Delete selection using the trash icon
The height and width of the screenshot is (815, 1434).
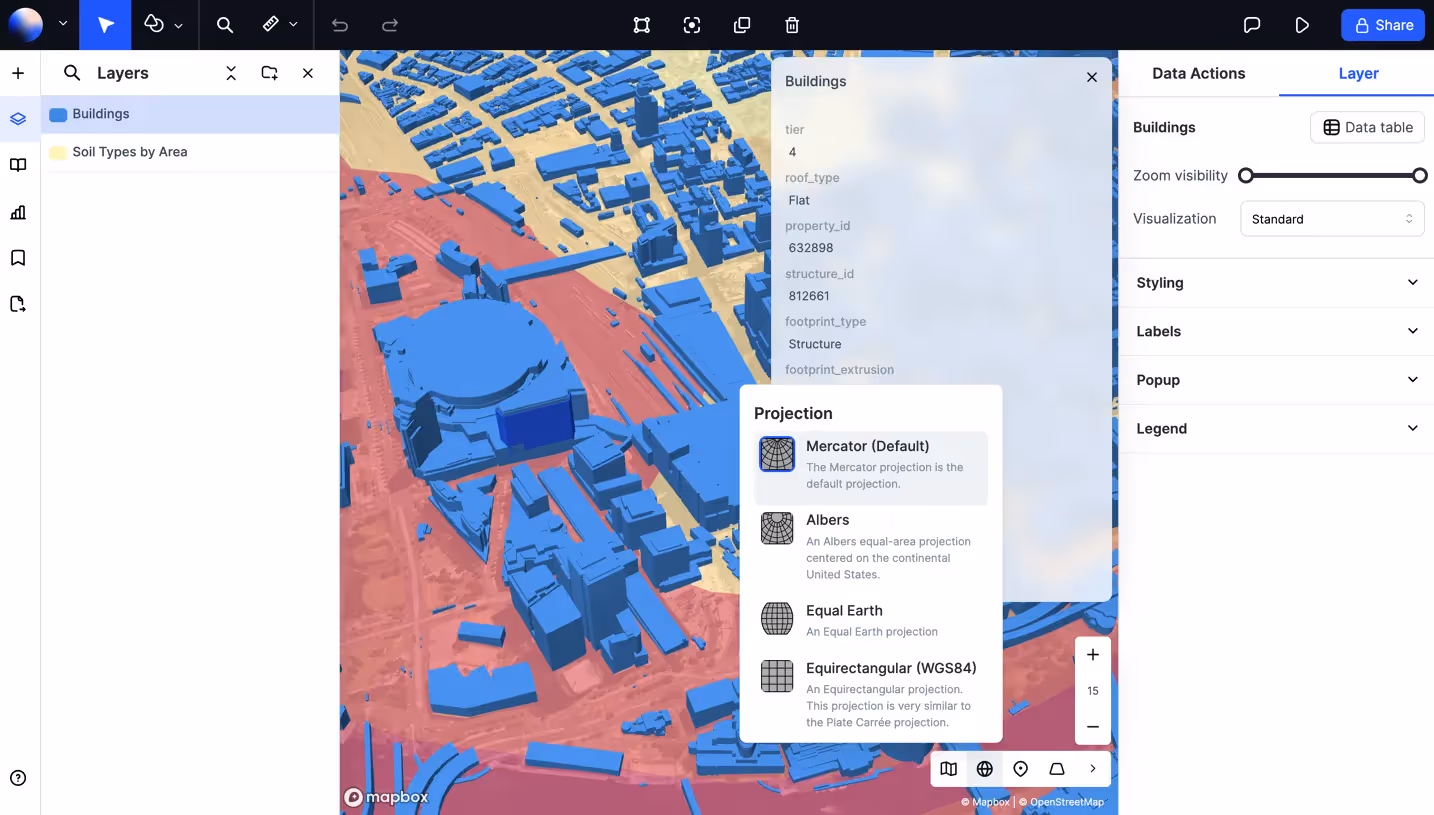[791, 25]
